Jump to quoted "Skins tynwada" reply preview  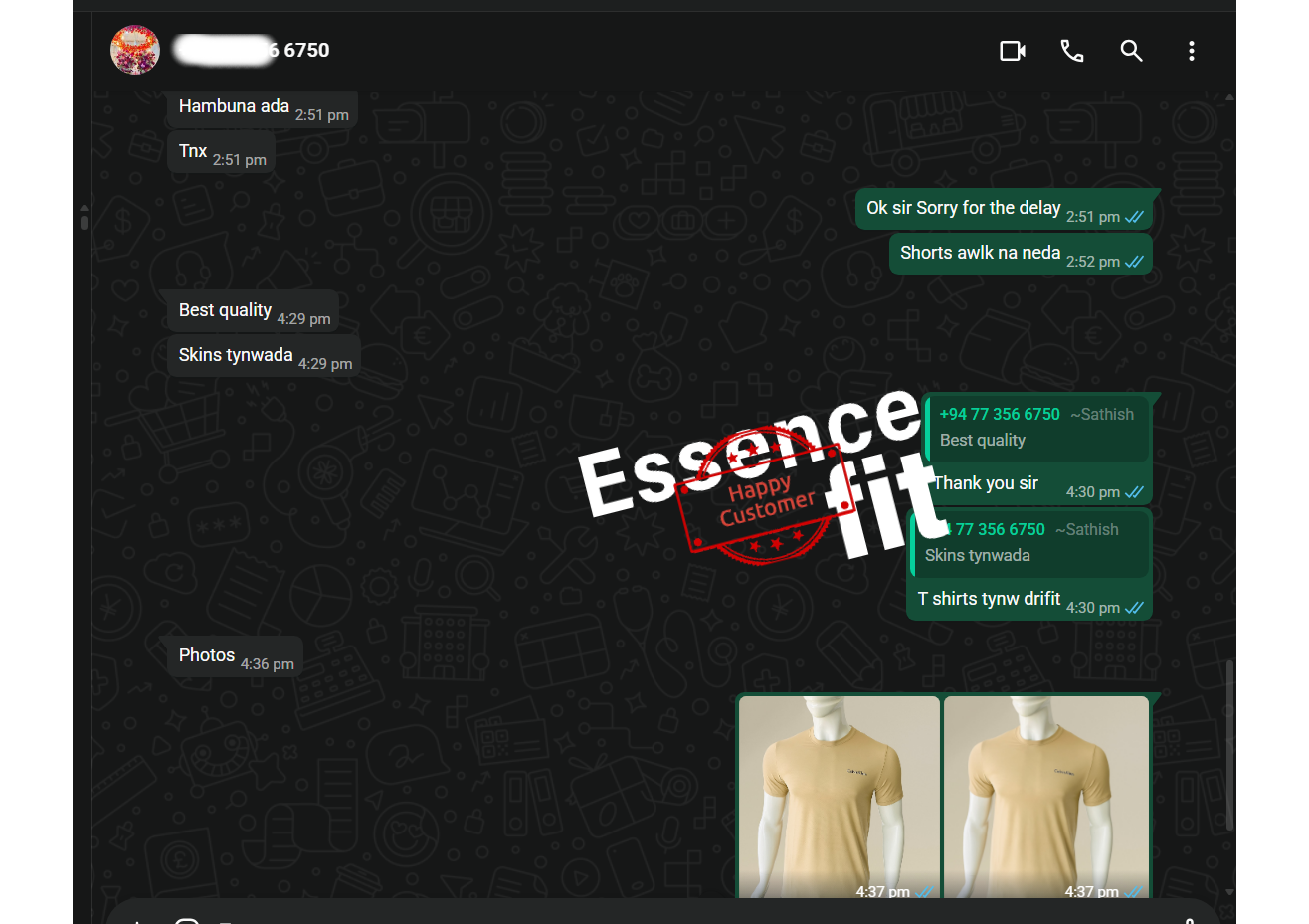click(1029, 543)
